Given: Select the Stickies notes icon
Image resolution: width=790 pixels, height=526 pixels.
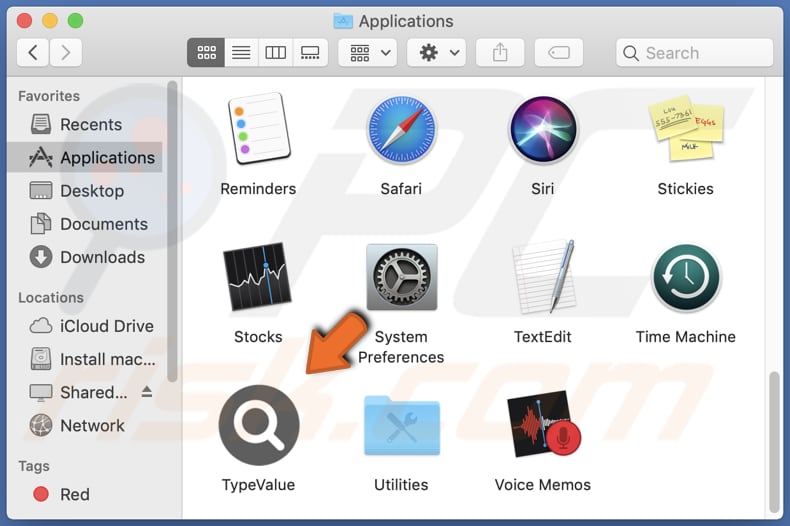Looking at the screenshot, I should click(686, 128).
